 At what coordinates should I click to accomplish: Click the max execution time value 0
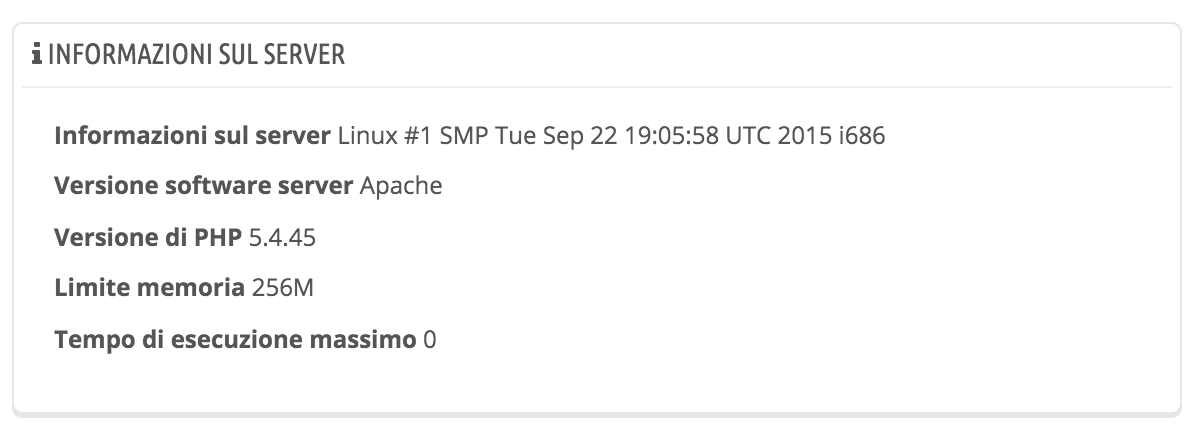click(430, 339)
